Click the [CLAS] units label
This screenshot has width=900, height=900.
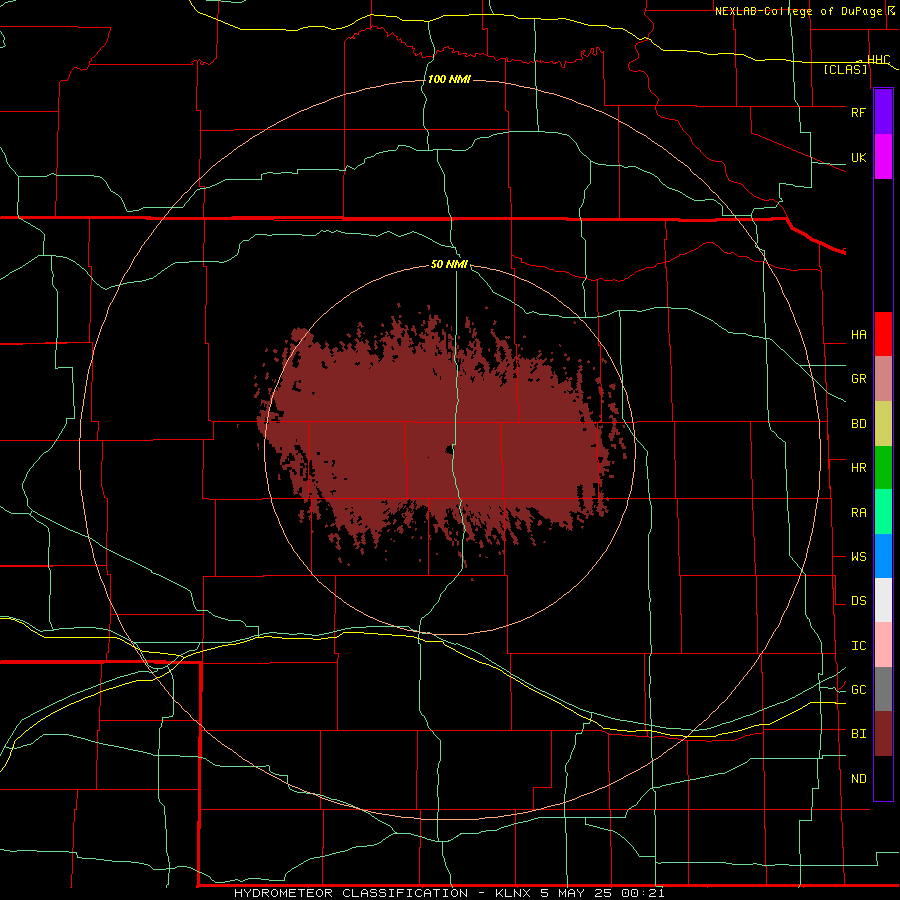click(x=845, y=70)
